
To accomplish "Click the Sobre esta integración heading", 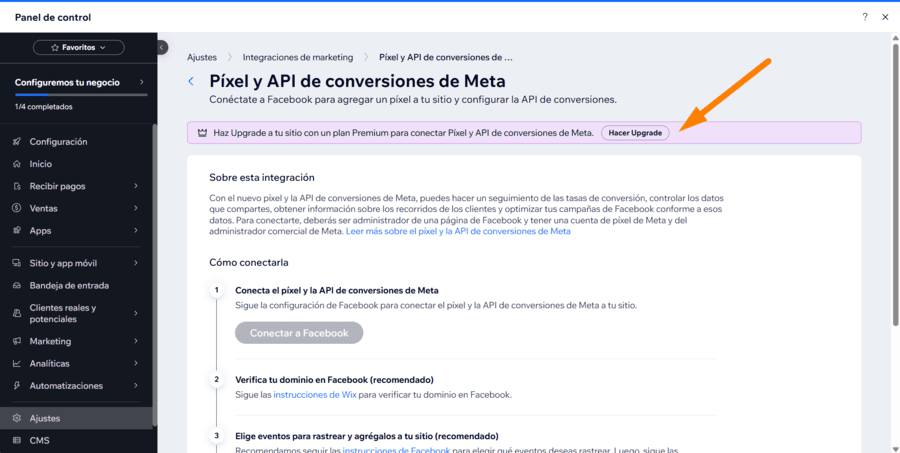I will (x=262, y=177).
